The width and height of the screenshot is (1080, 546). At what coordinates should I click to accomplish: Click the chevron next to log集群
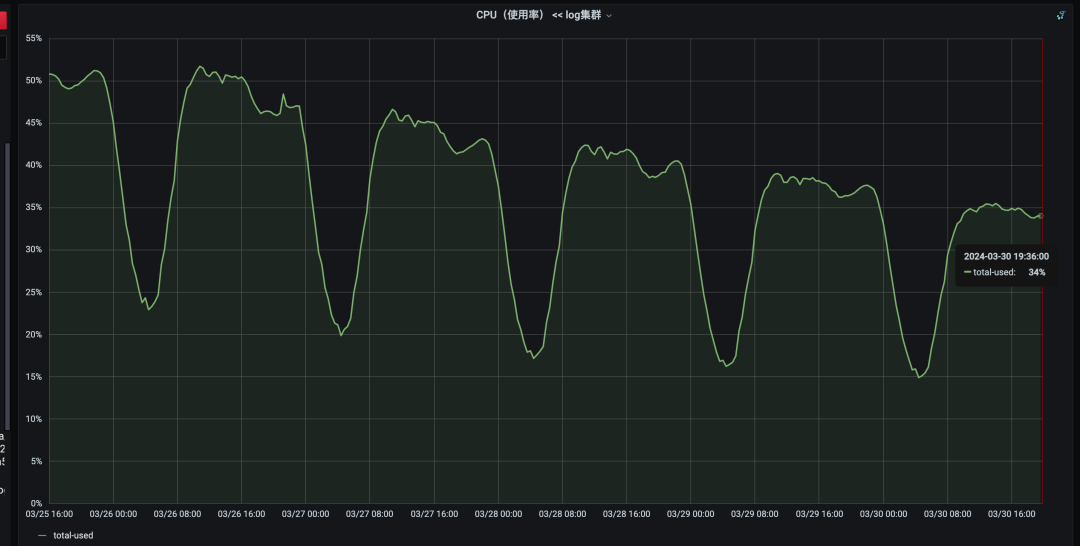pos(608,16)
